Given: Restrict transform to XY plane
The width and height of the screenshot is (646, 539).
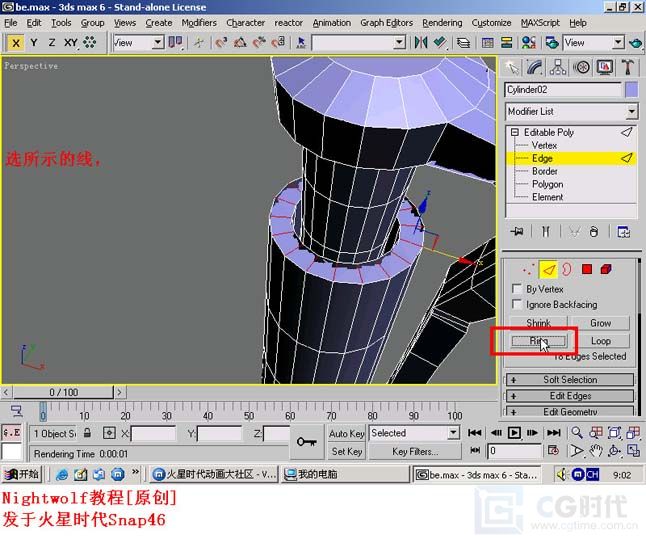Looking at the screenshot, I should (x=71, y=42).
